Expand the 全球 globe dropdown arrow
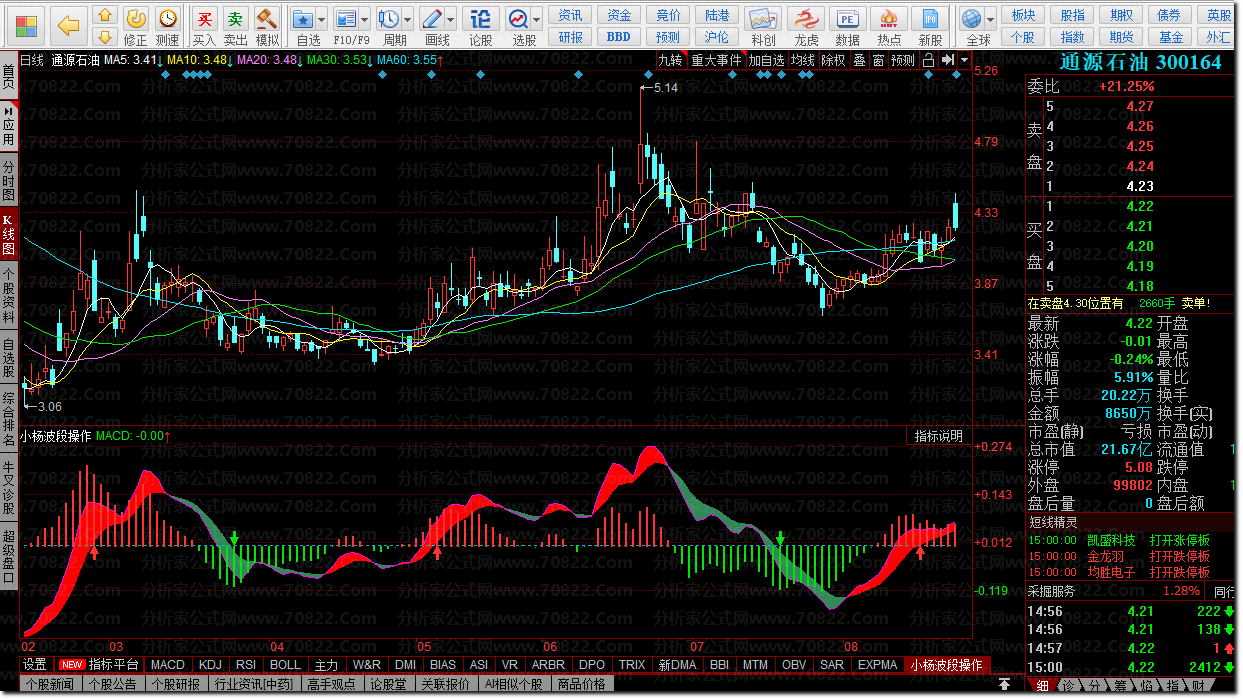Image resolution: width=1243 pixels, height=699 pixels. [x=990, y=19]
